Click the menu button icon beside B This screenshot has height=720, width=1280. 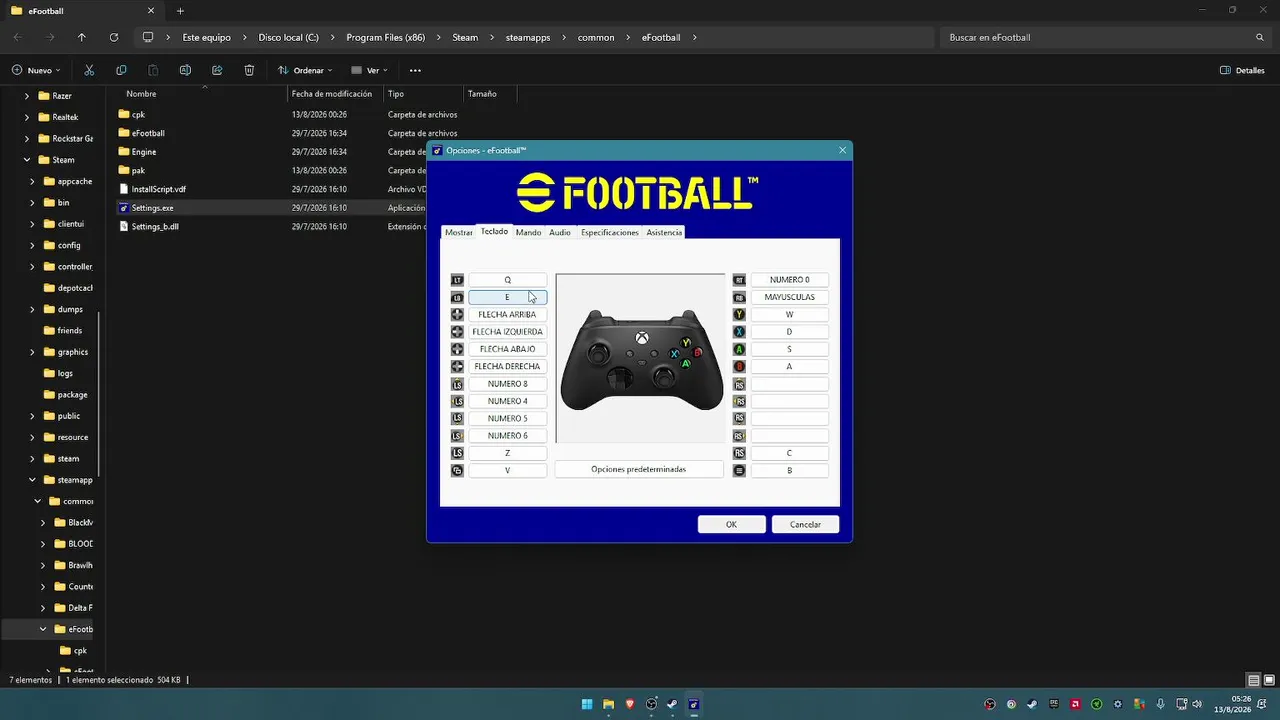pyautogui.click(x=739, y=471)
